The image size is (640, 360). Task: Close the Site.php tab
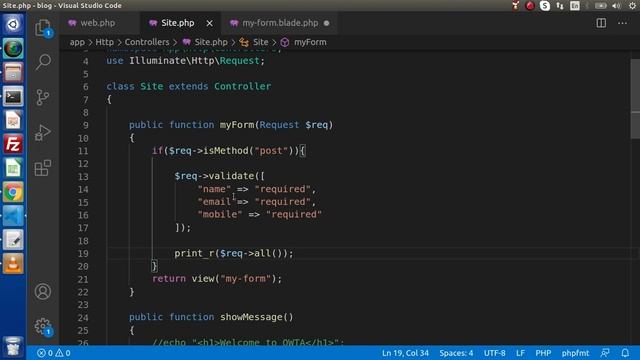(209, 23)
